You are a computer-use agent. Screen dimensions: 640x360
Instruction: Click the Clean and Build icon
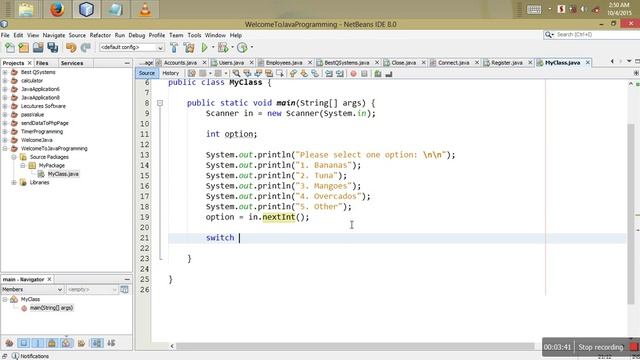click(x=189, y=48)
